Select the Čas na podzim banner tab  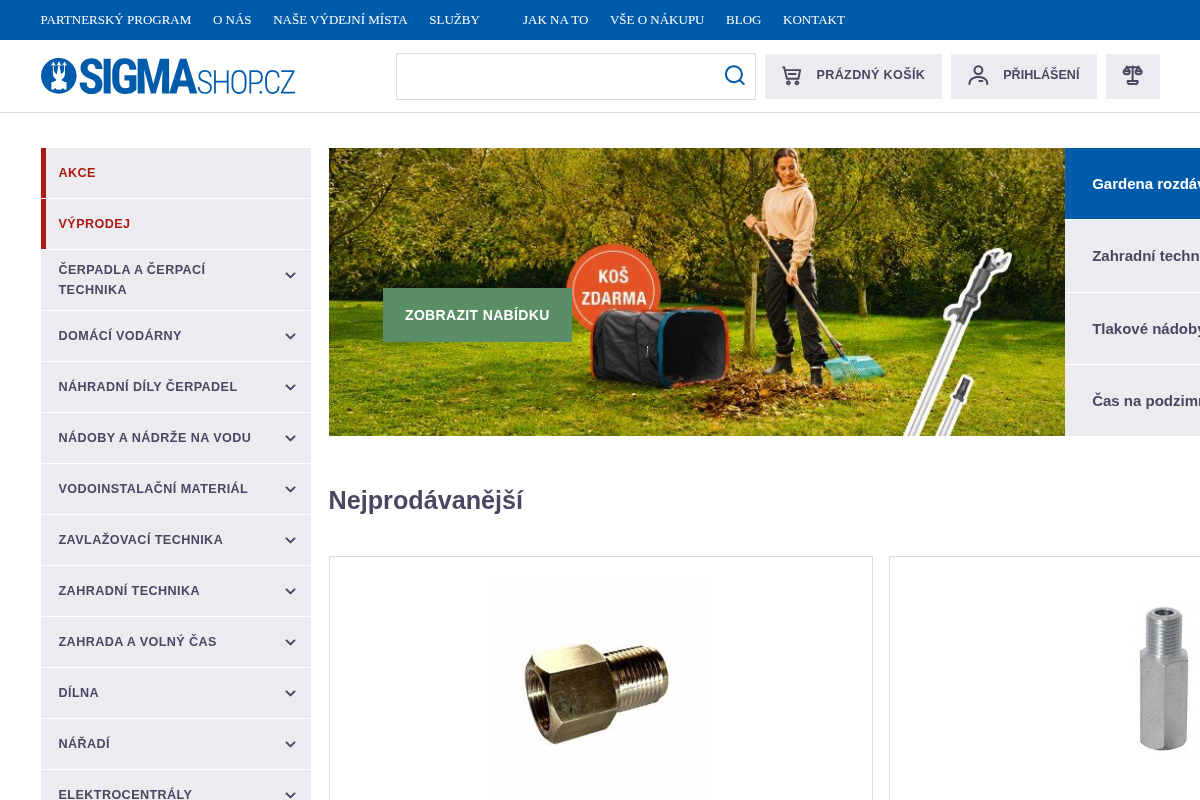coord(1132,401)
